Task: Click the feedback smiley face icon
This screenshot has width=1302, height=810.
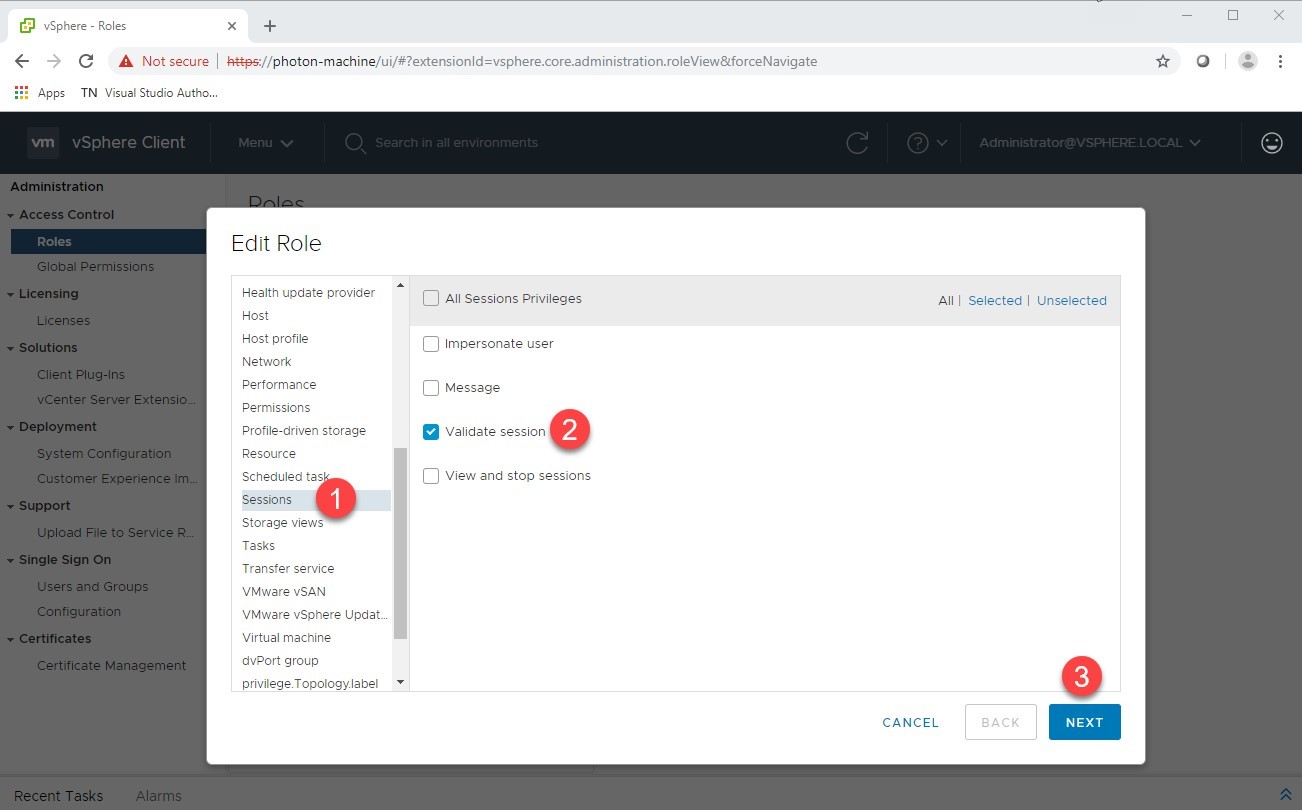Action: click(1271, 142)
